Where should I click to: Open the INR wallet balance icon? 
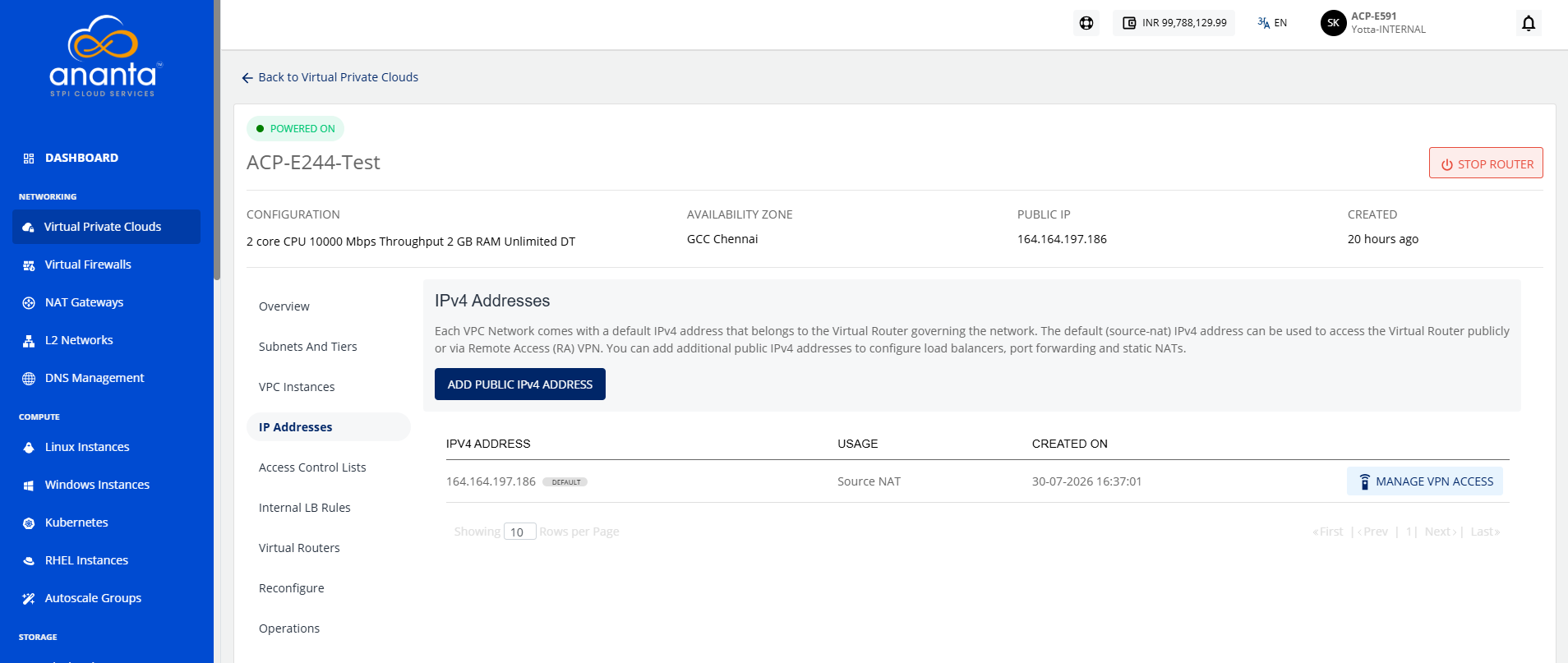(1130, 23)
